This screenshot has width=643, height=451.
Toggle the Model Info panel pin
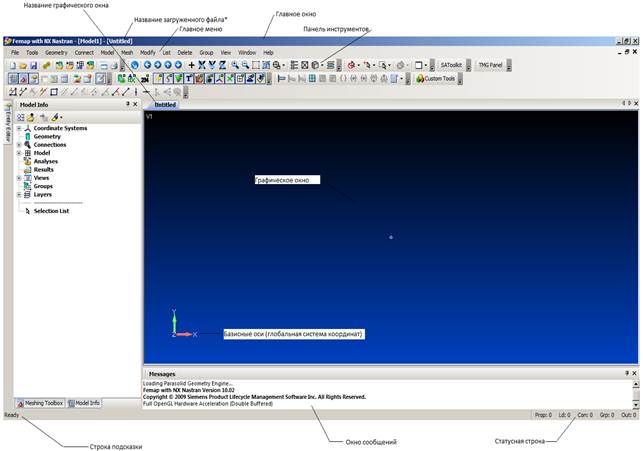coord(128,104)
